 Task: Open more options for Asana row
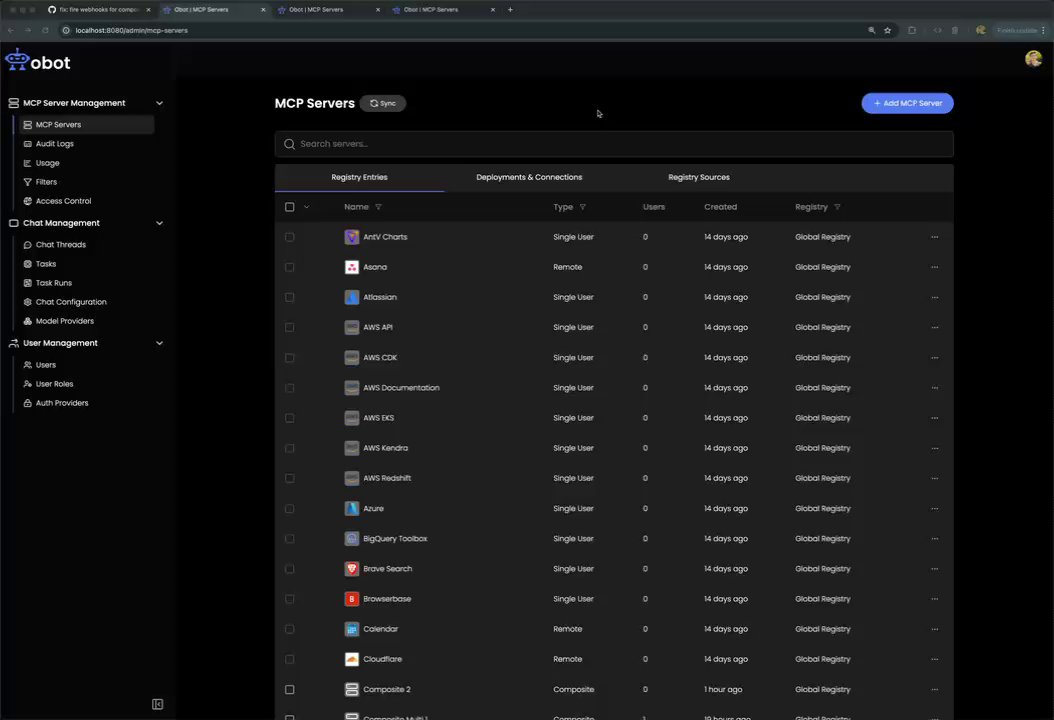point(934,267)
